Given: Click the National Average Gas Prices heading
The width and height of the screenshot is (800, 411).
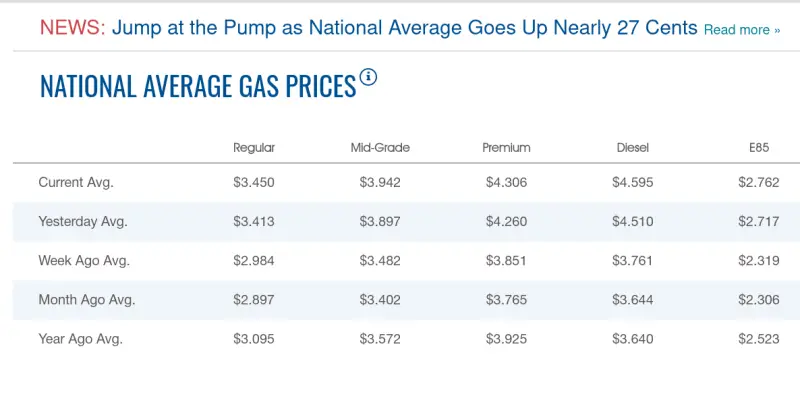Looking at the screenshot, I should (x=198, y=86).
